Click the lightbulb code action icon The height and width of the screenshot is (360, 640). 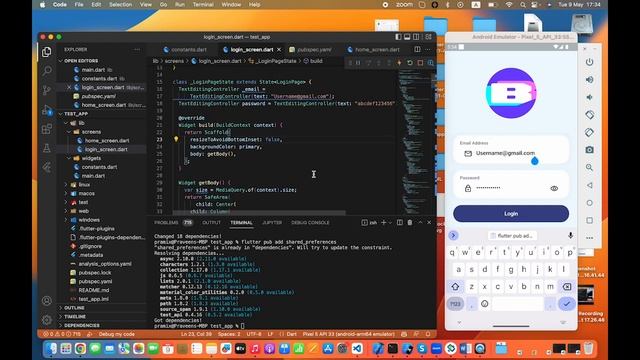click(x=176, y=139)
